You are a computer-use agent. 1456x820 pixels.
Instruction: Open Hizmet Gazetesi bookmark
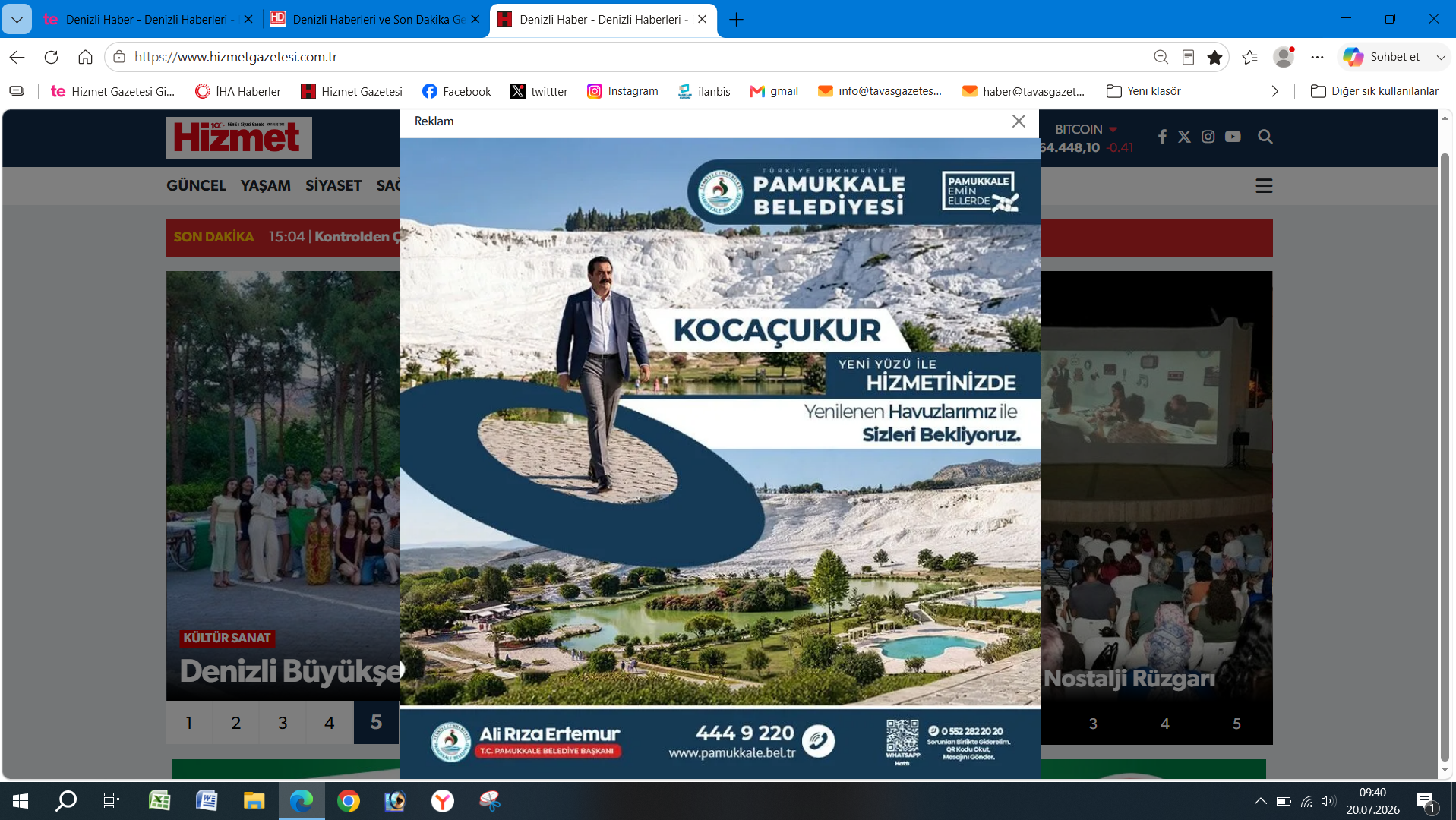tap(352, 91)
